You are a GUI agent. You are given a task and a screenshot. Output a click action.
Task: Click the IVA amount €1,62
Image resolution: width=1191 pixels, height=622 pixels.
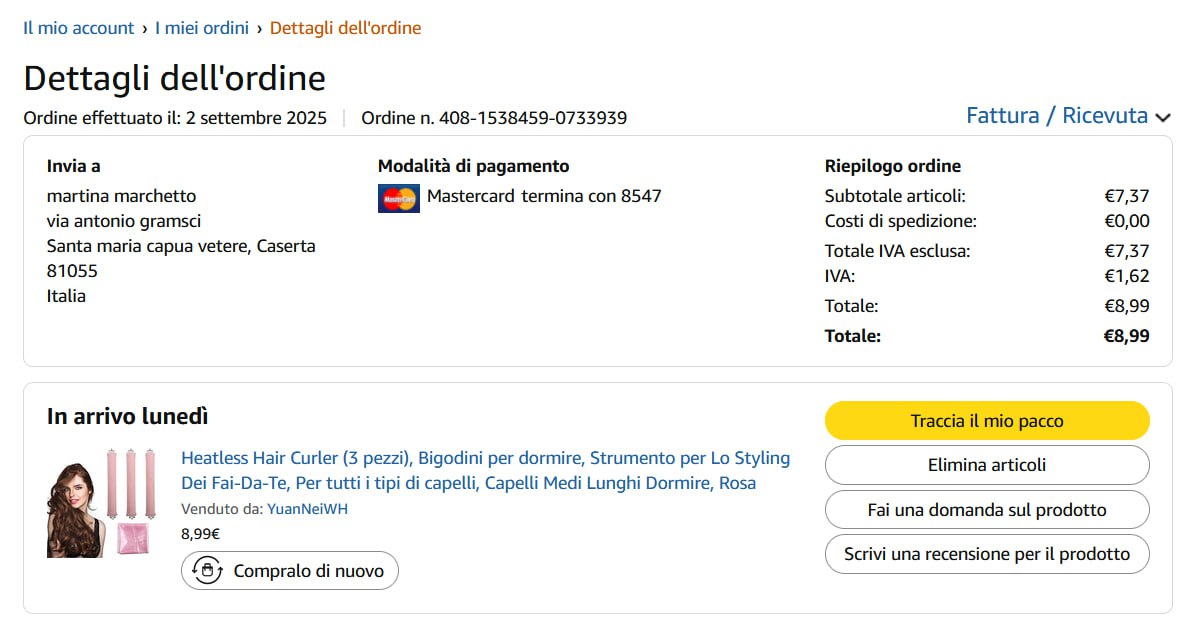pyautogui.click(x=1126, y=276)
